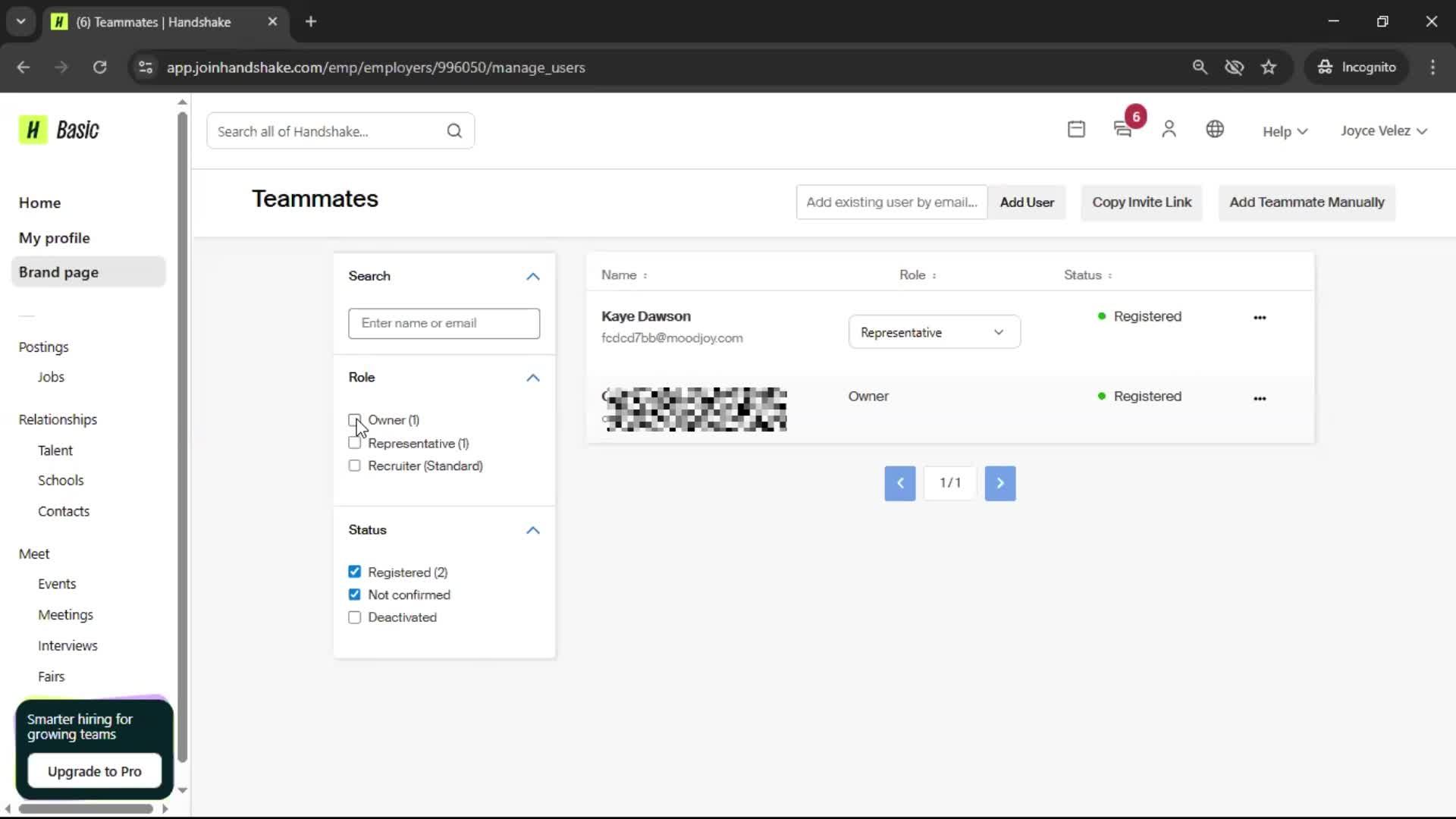Viewport: 1456px width, 819px height.
Task: Close the Teammates Handshake tab
Action: coord(273,22)
